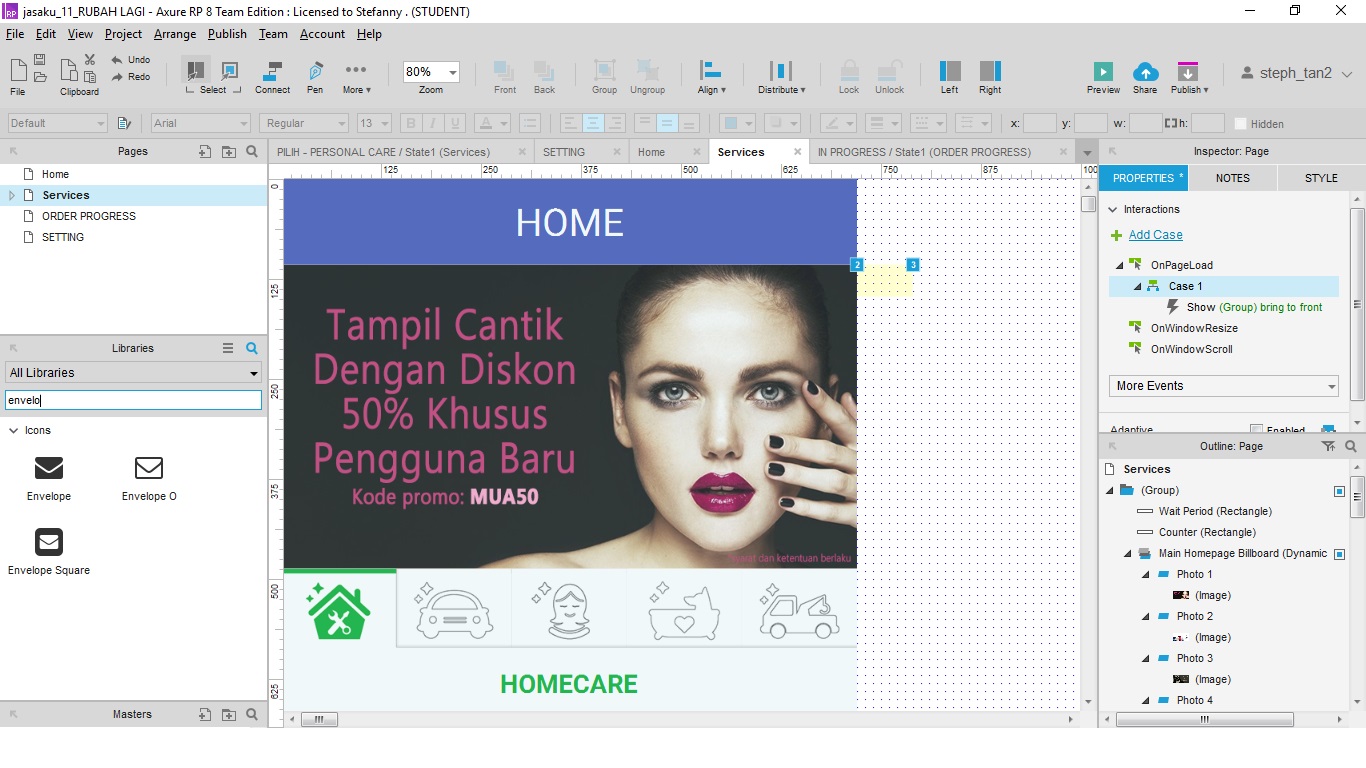Click the Share cloud icon
The image size is (1366, 768).
tap(1145, 72)
